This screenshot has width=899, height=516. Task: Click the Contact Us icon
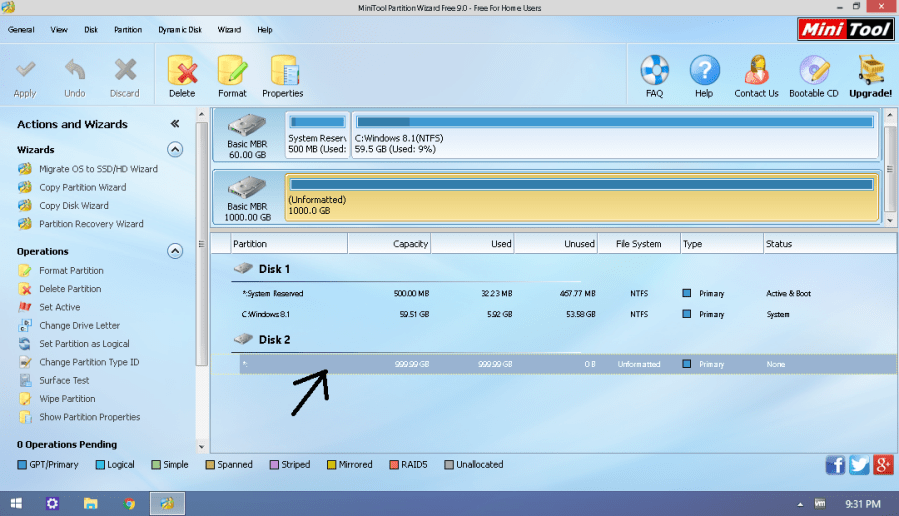pos(756,75)
